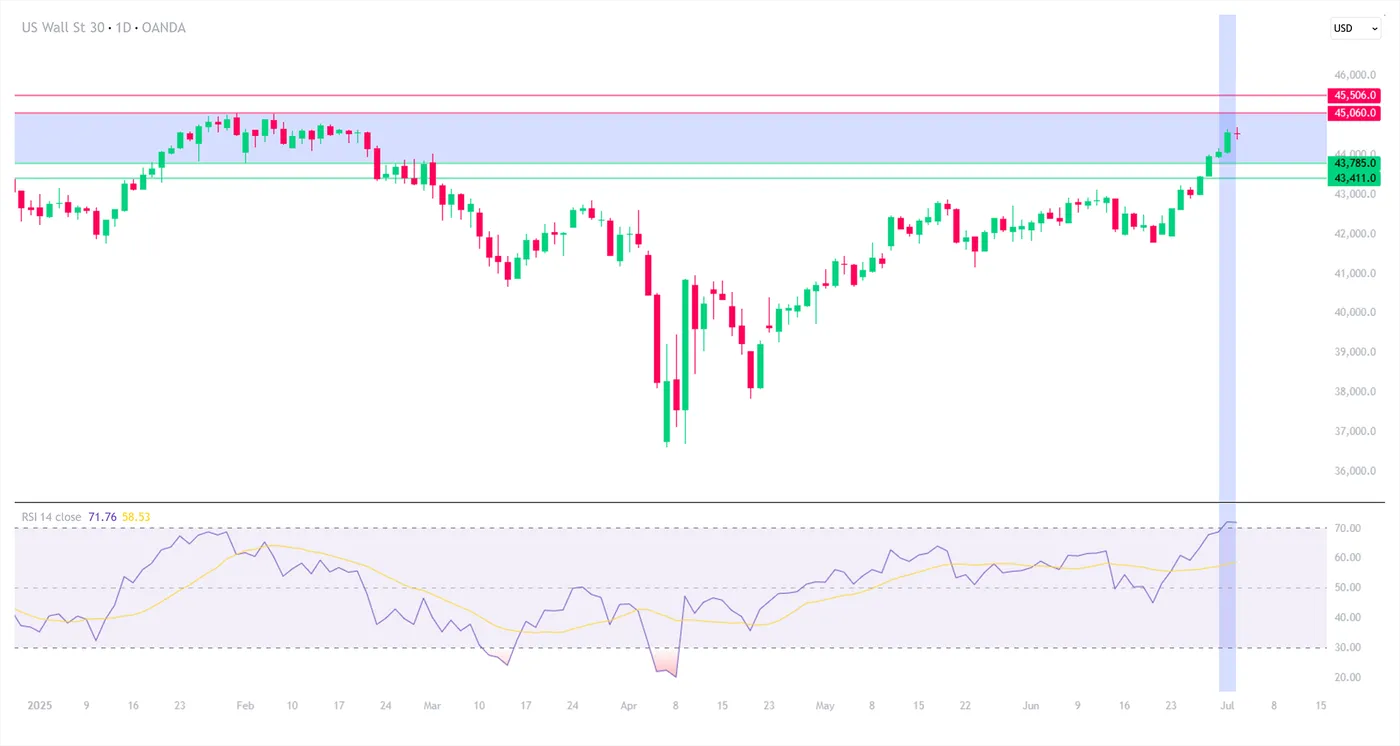Click the 43,785.0 green price label
This screenshot has width=1400, height=746.
(x=1355, y=163)
